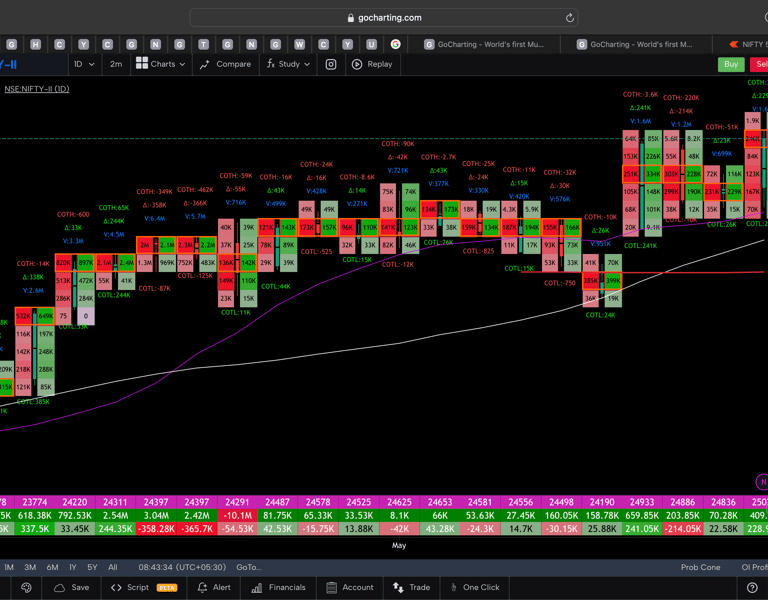Screen dimensions: 768x600
Task: Open the Script code editor icon
Action: click(x=116, y=587)
